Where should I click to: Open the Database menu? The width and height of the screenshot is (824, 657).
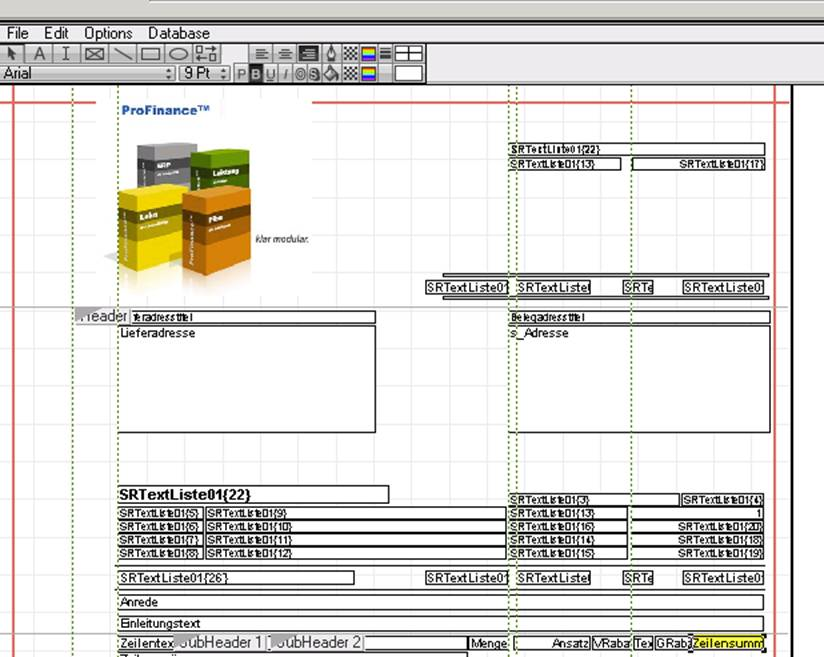click(x=179, y=33)
